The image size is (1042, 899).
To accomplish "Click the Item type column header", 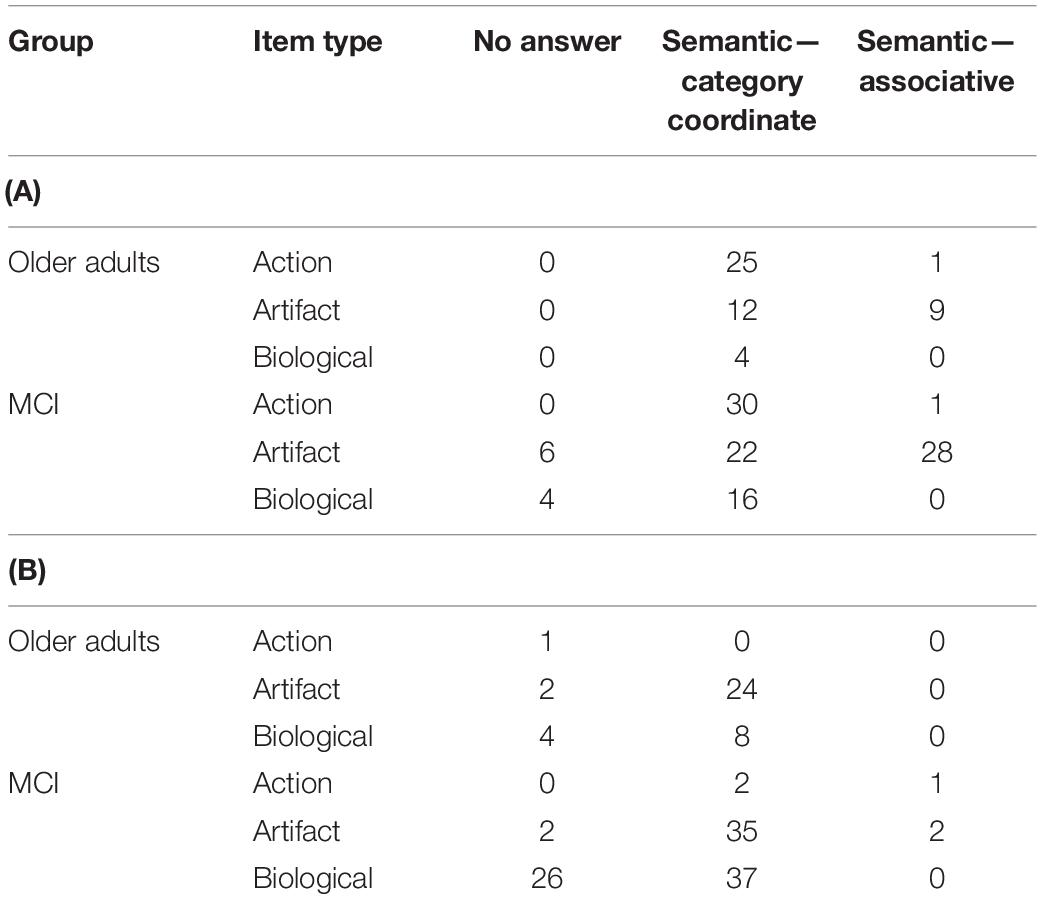I will coord(317,42).
